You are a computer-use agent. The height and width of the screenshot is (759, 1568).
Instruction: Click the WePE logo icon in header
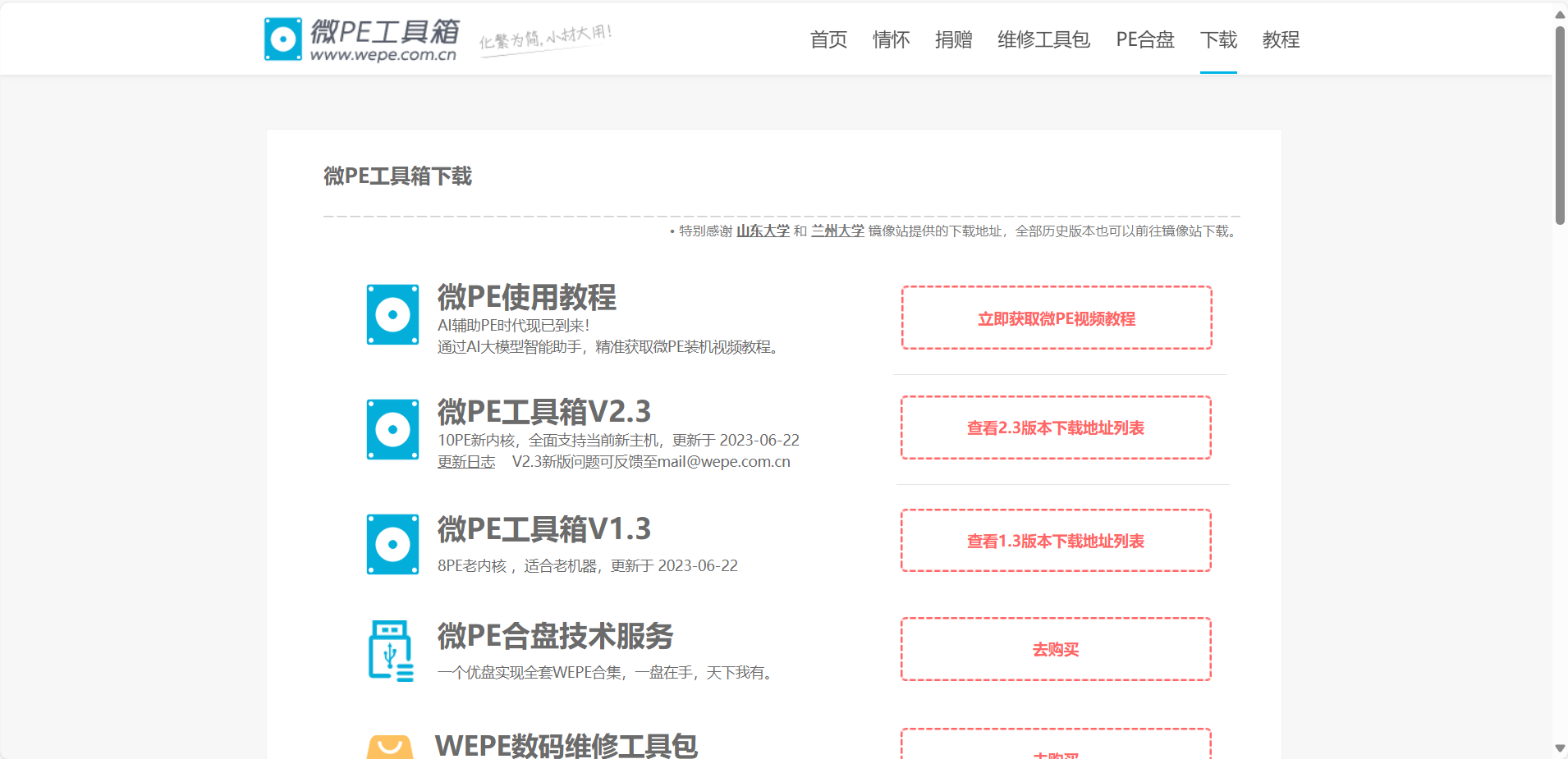tap(283, 39)
